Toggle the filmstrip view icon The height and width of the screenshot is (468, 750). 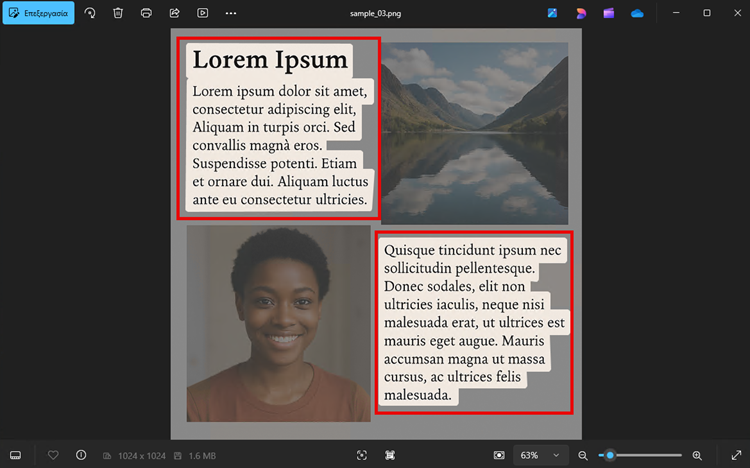coord(15,455)
